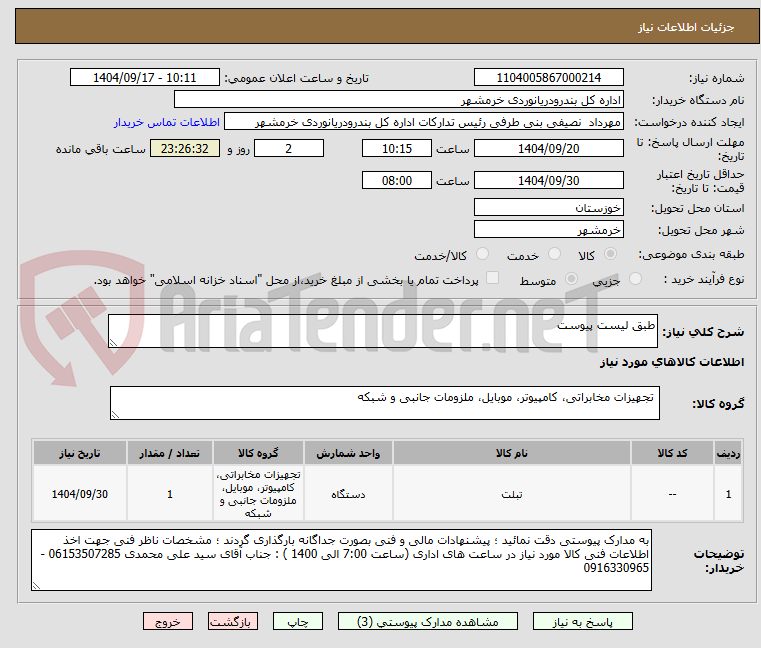Click the requester field مهرداد نصیفی
Viewport: 761px width, 648px height.
click(x=424, y=122)
